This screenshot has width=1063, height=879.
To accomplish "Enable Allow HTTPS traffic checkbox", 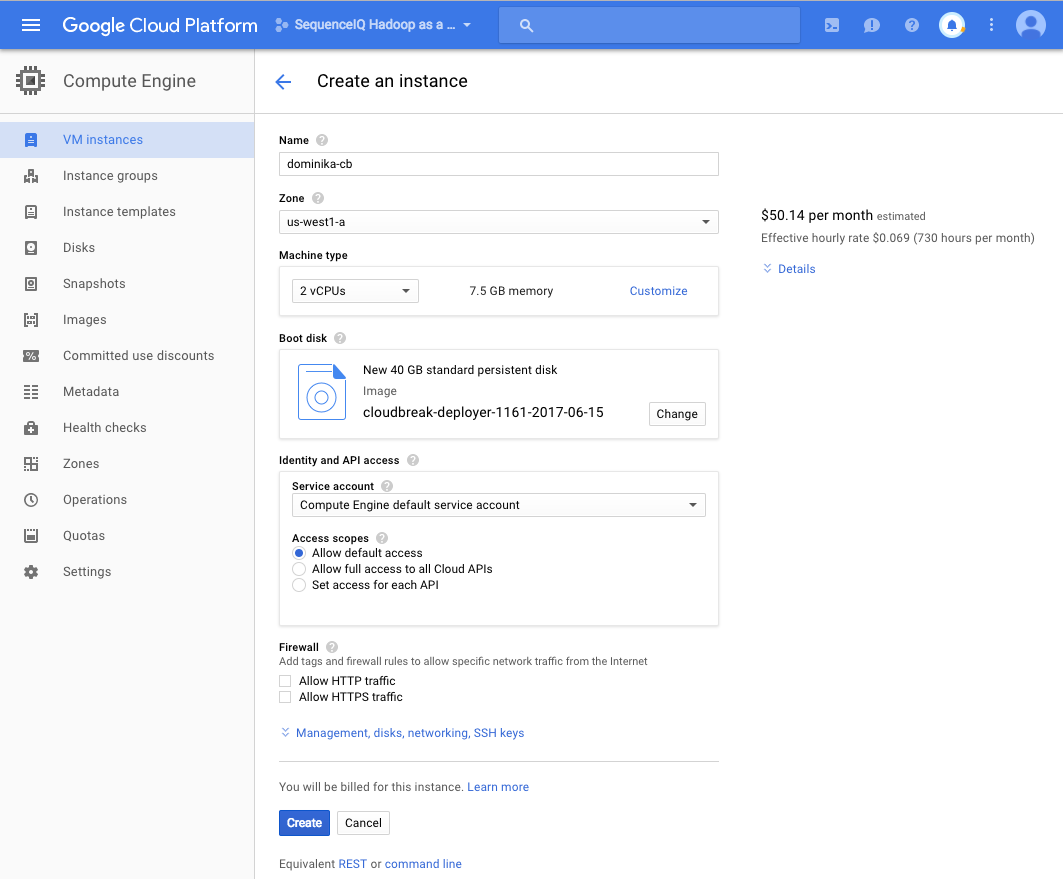I will pyautogui.click(x=285, y=697).
